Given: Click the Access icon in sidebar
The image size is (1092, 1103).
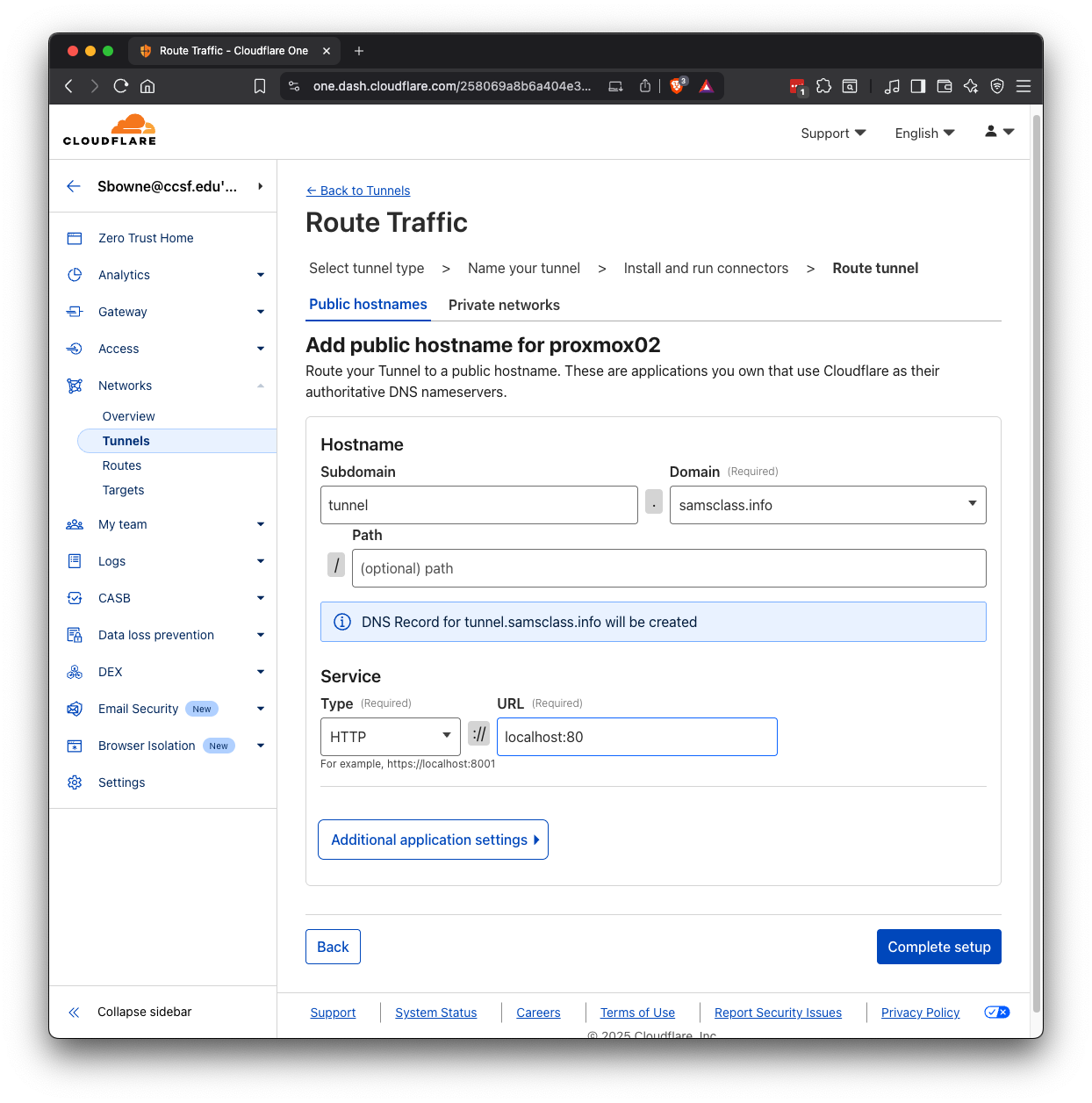Looking at the screenshot, I should pyautogui.click(x=75, y=349).
